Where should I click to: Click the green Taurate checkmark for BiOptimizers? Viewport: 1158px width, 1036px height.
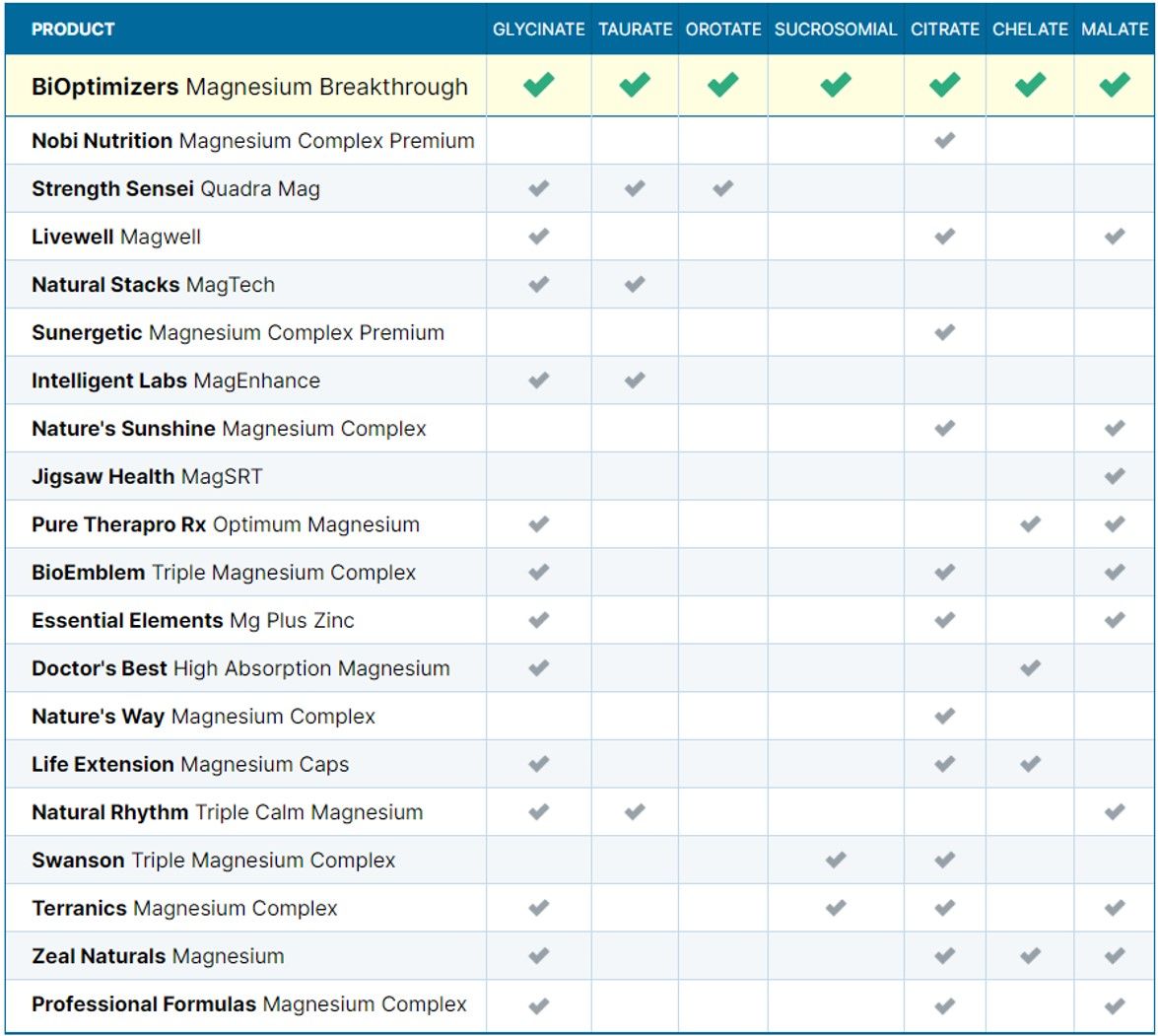(635, 85)
